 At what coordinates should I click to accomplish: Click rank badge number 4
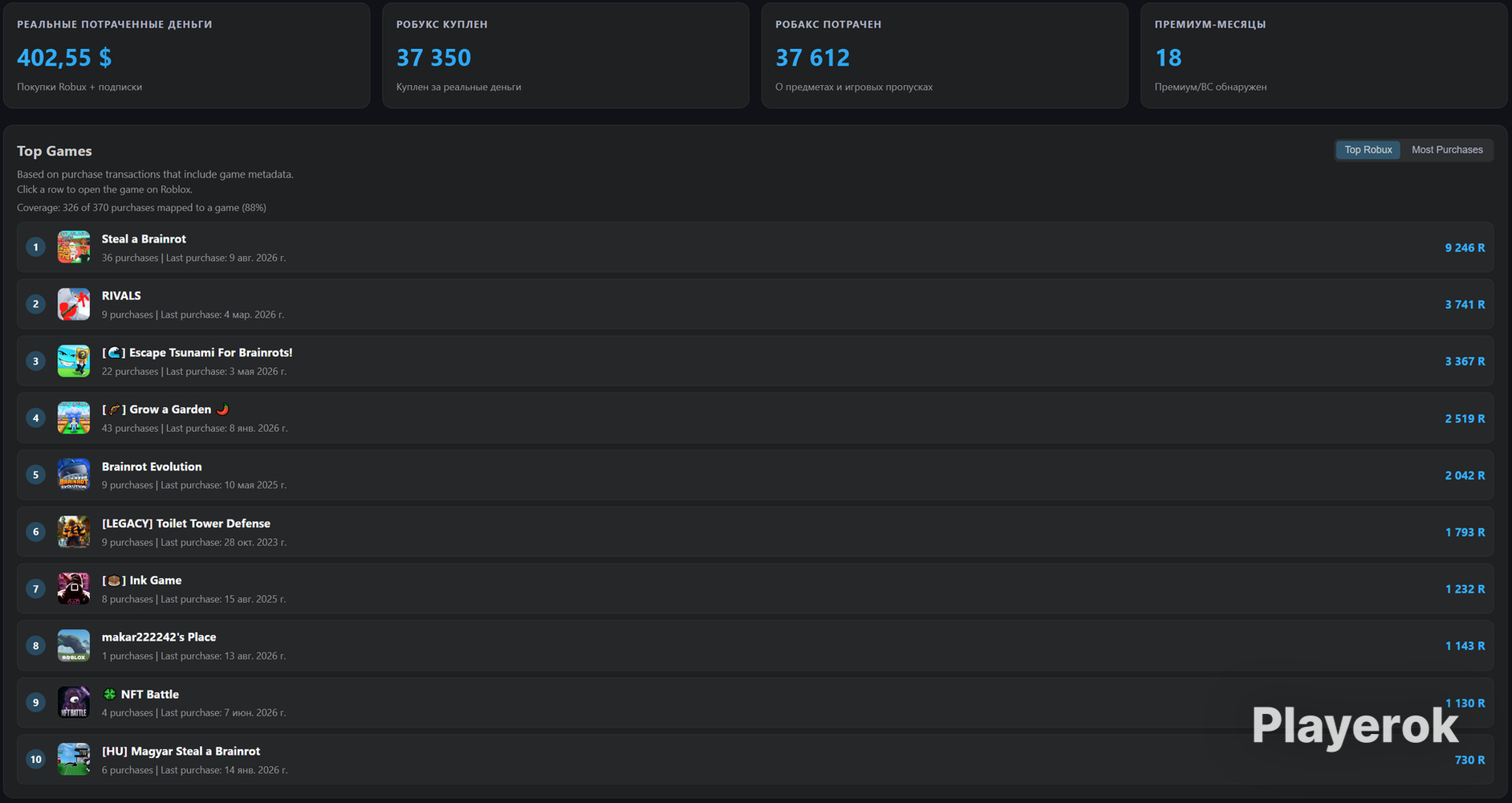coord(35,418)
